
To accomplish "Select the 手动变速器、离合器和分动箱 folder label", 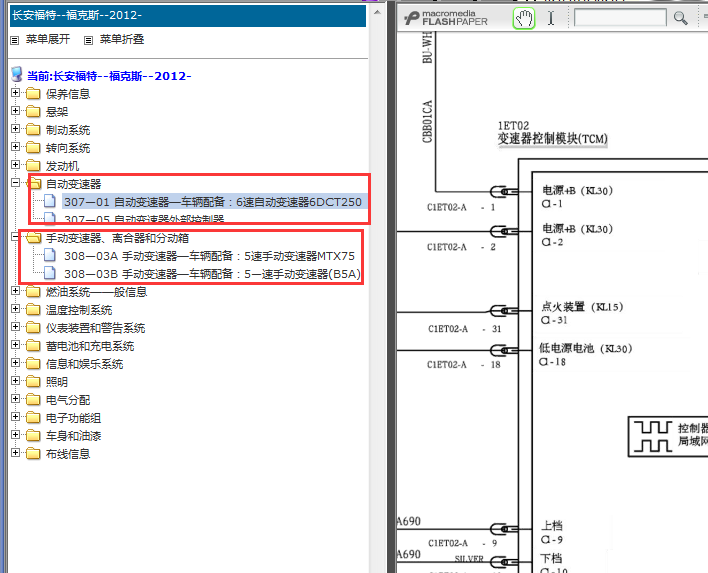I will click(117, 238).
